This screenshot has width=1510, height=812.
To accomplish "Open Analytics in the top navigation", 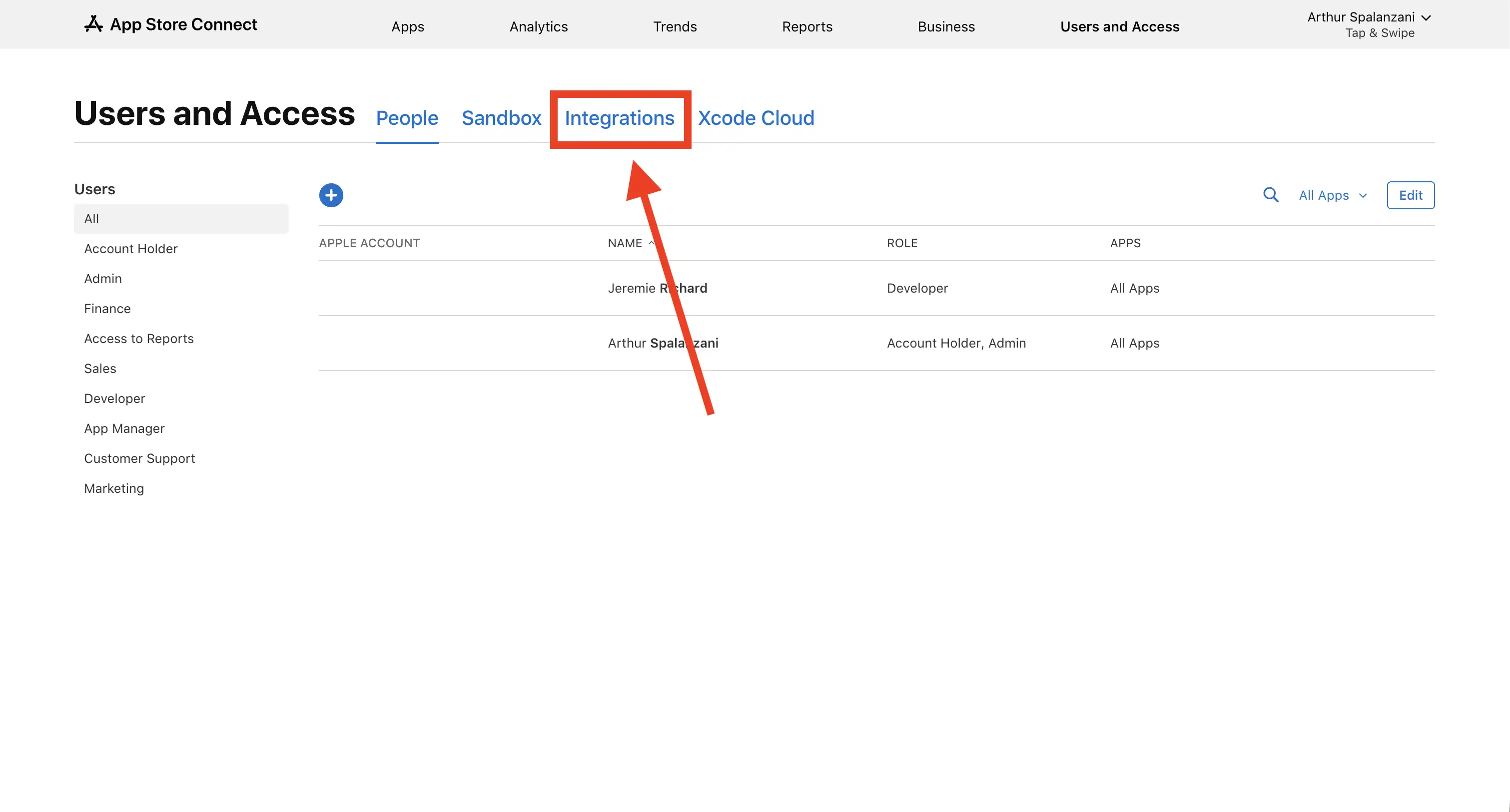I will (539, 26).
